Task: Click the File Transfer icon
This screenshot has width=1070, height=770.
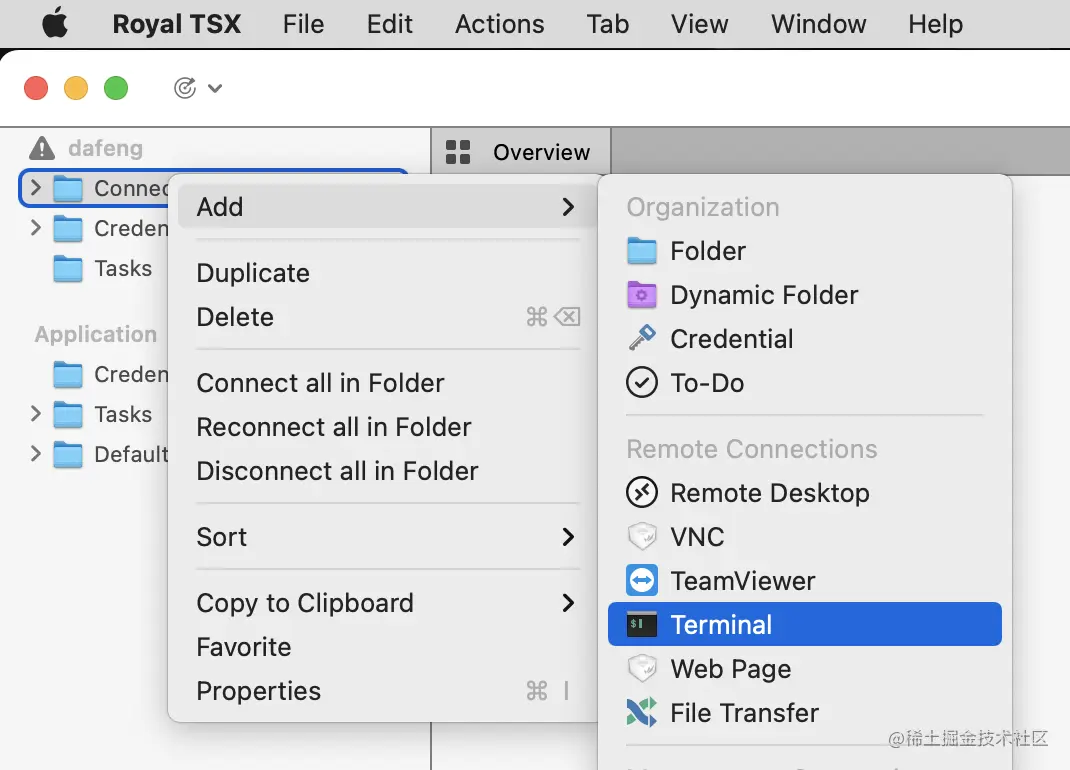Action: click(x=641, y=712)
